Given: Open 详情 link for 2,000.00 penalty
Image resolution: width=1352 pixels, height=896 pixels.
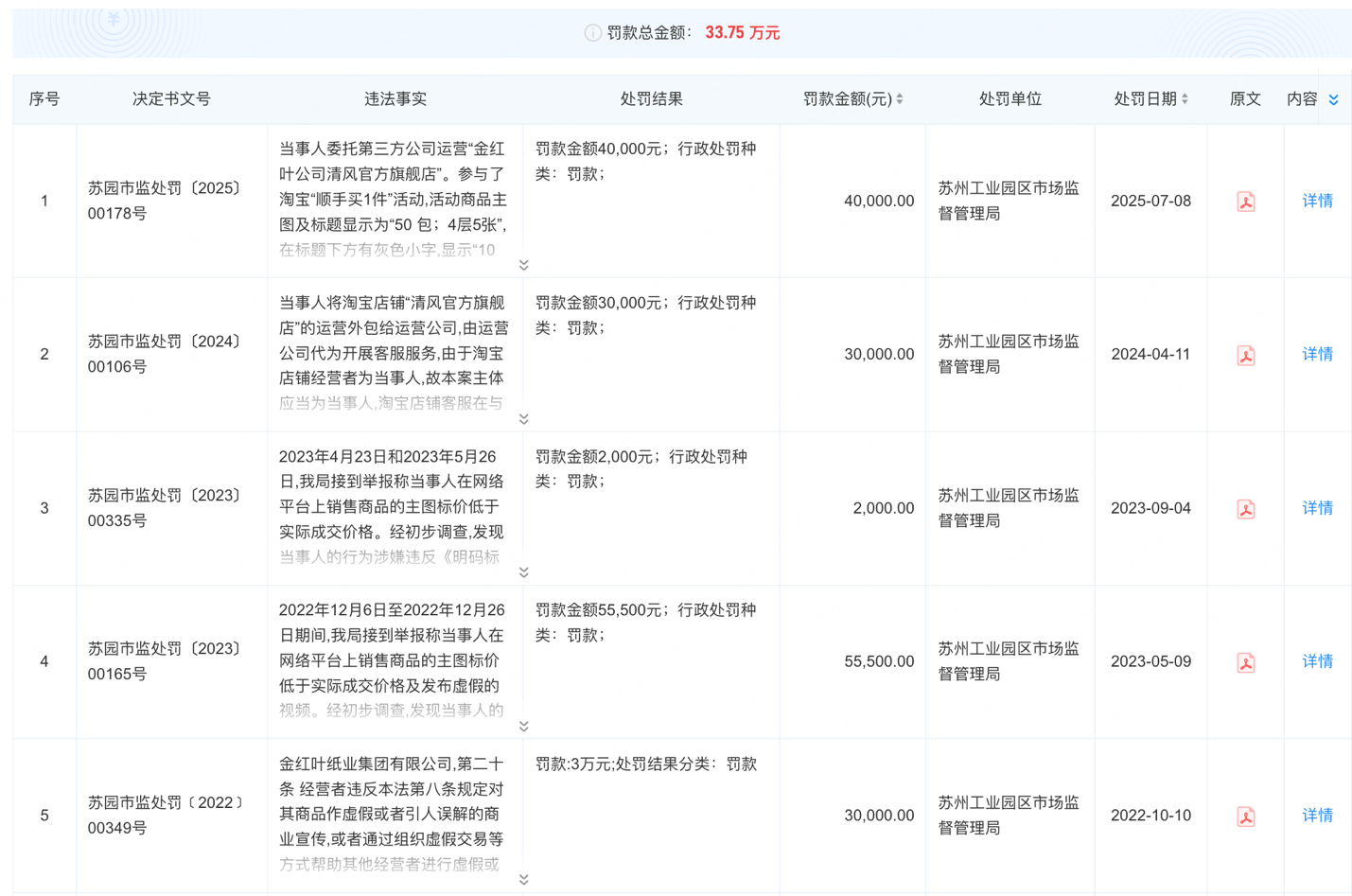Looking at the screenshot, I should (x=1317, y=508).
